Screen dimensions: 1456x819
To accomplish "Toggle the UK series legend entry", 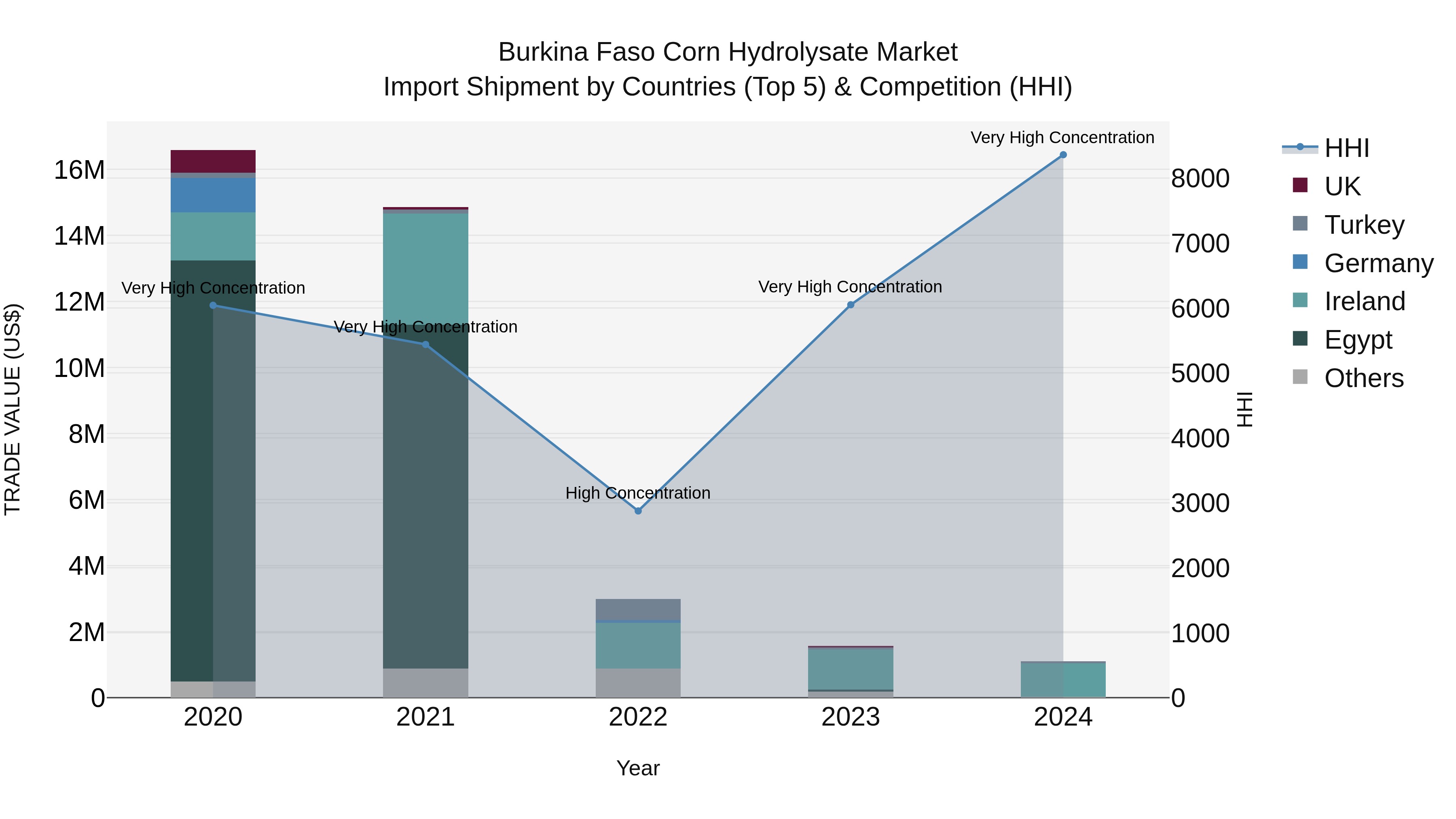I will pos(1326,186).
